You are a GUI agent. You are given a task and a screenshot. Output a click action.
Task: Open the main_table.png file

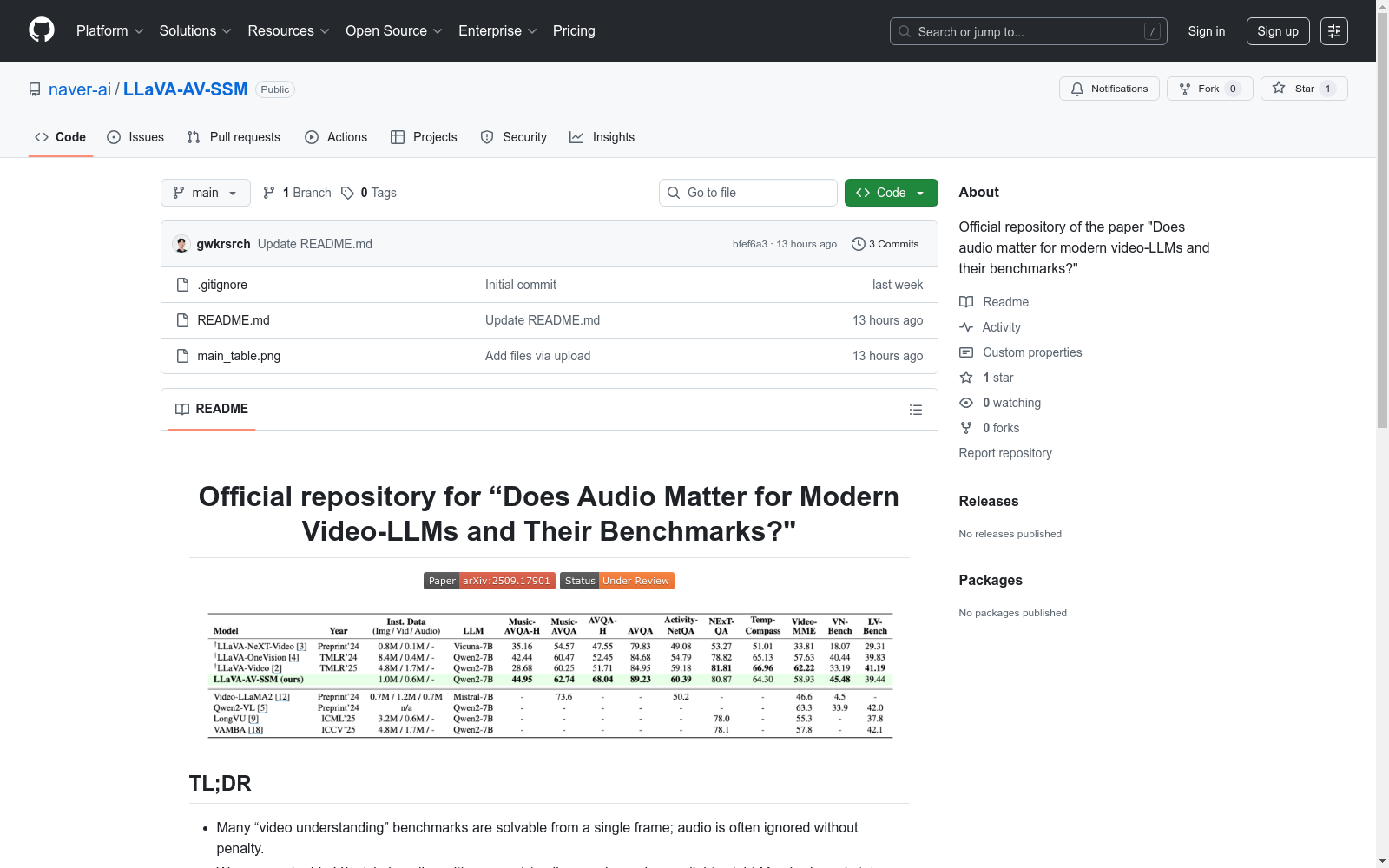tap(239, 356)
